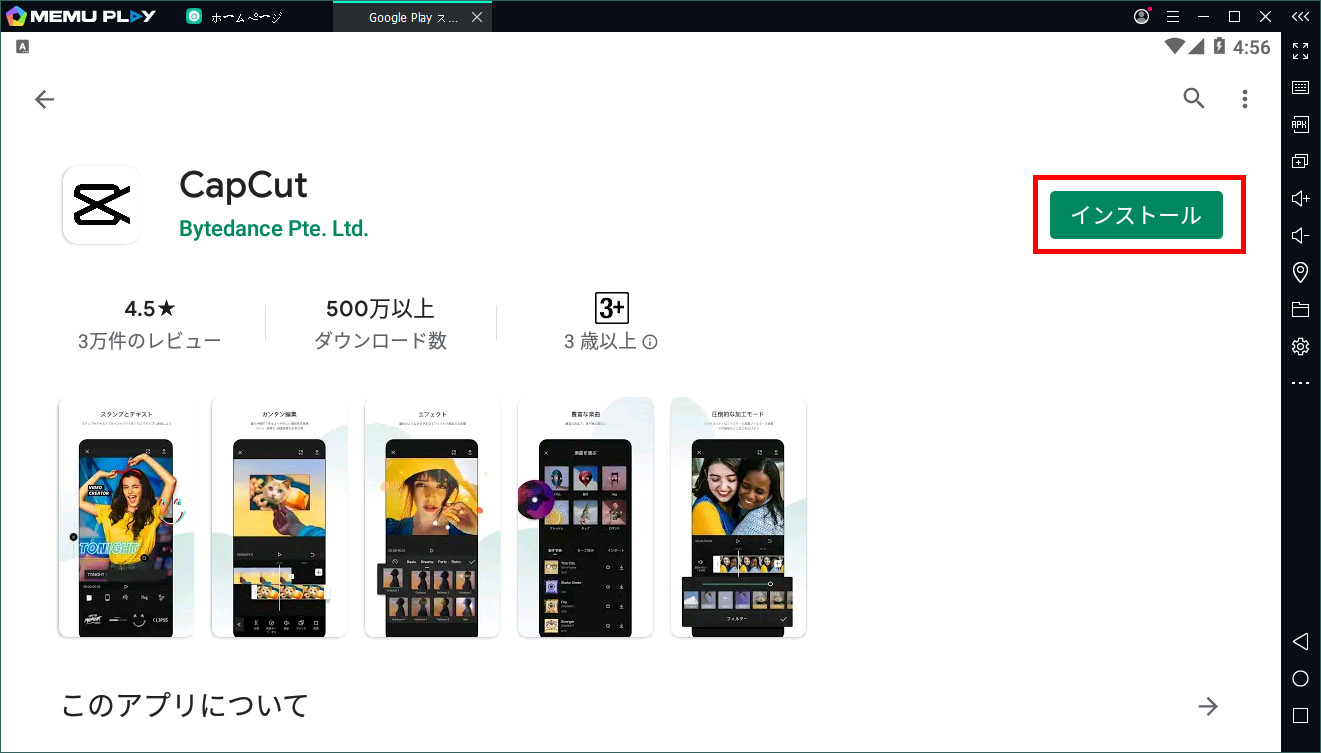
Task: Click the APK install icon
Action: 1300,124
